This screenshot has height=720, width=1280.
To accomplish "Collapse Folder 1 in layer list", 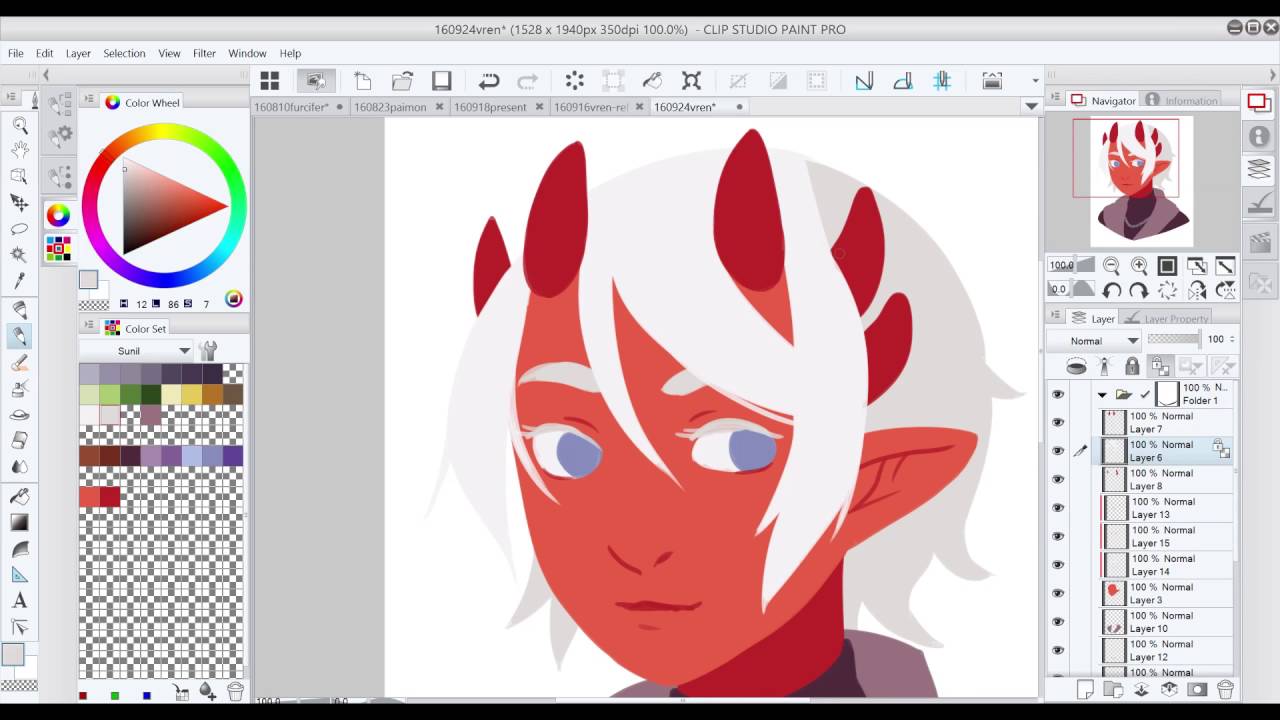I will [1102, 395].
